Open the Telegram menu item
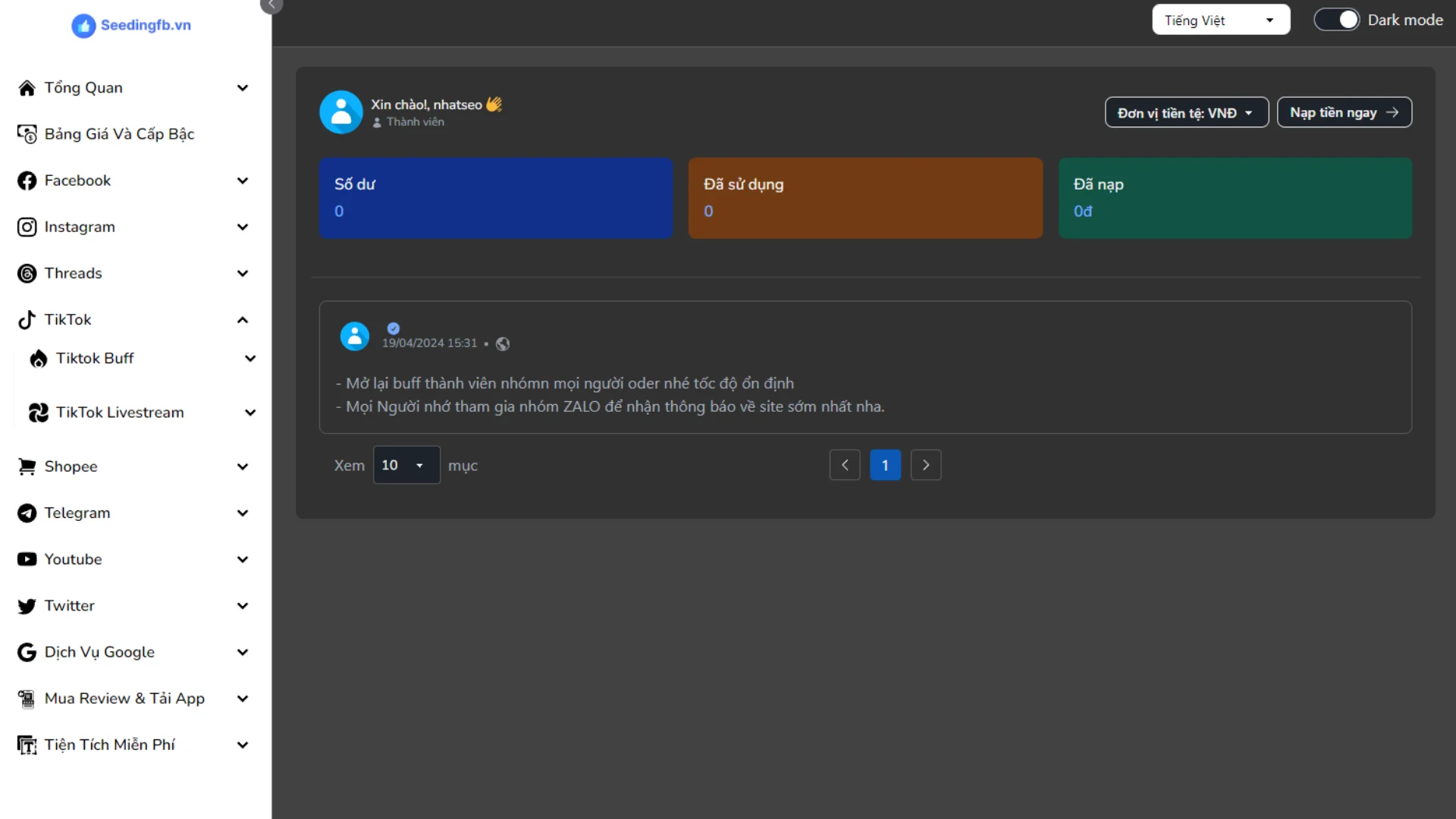Screen dimensions: 1456x819 [135, 513]
